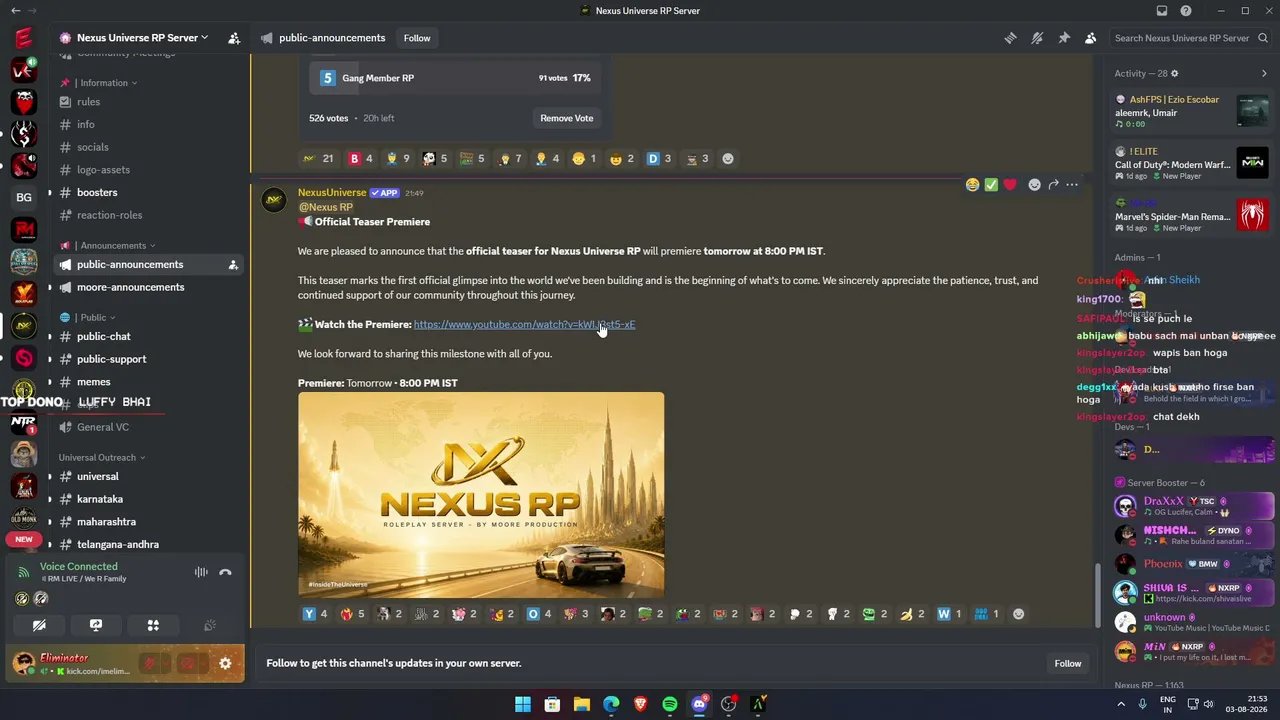The image size is (1280, 720).
Task: Open the Inbox icon in title bar
Action: pos(1162,11)
